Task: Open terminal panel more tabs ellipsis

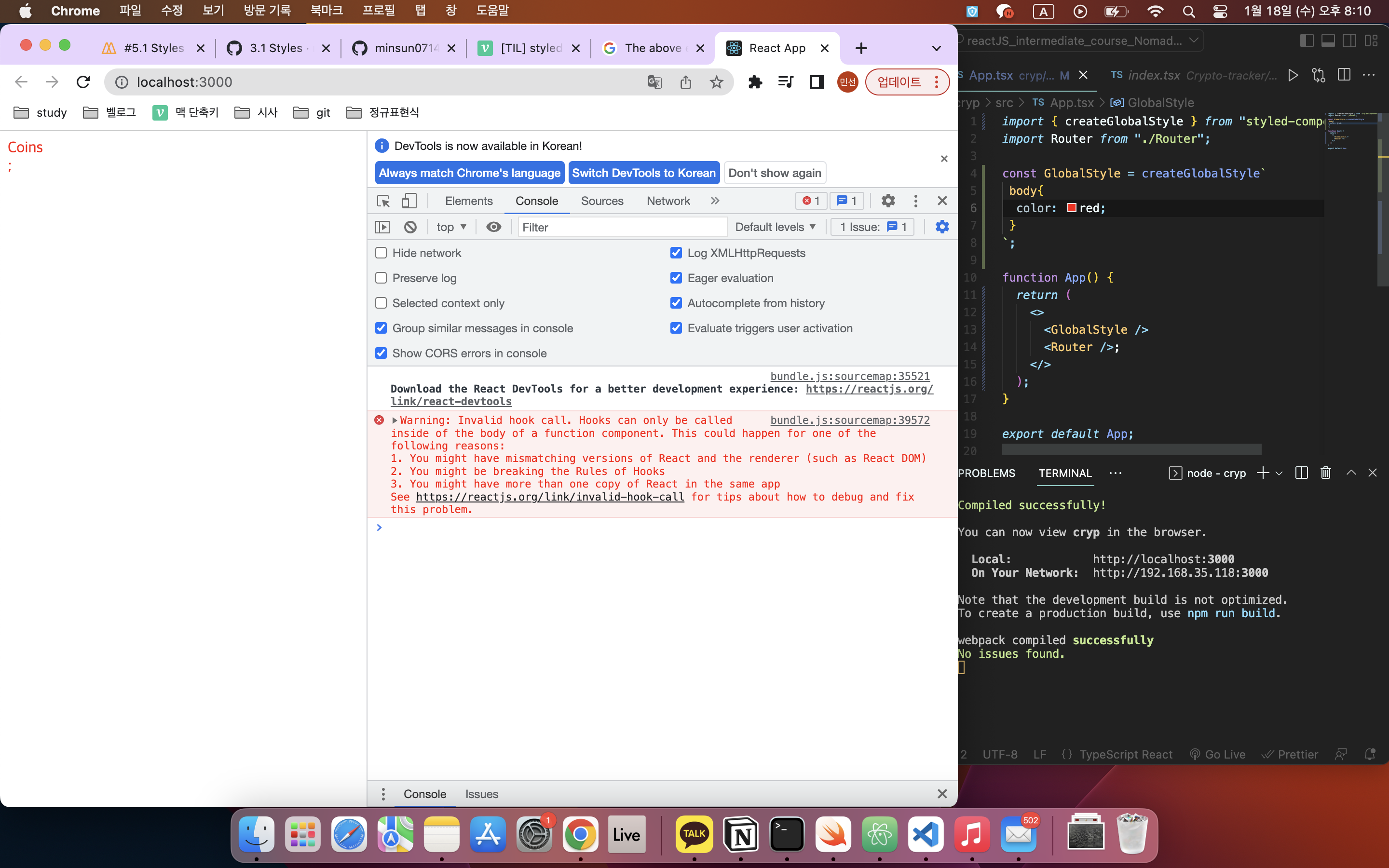Action: tap(1115, 473)
